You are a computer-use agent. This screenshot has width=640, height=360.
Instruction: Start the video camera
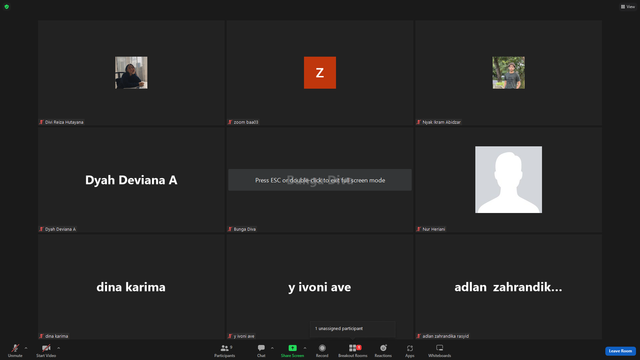click(x=46, y=350)
